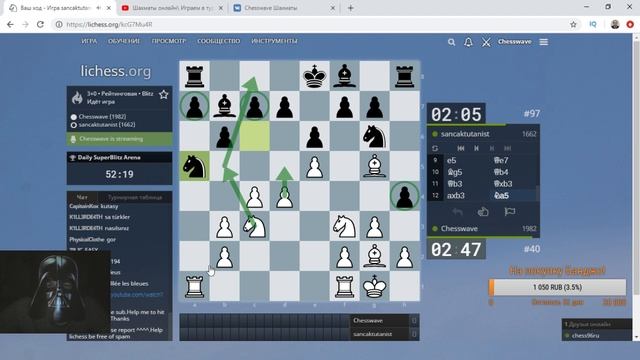Viewport: 640px width, 360px height.
Task: Open the hamburger menu next to Chesswave
Action: coord(544,42)
